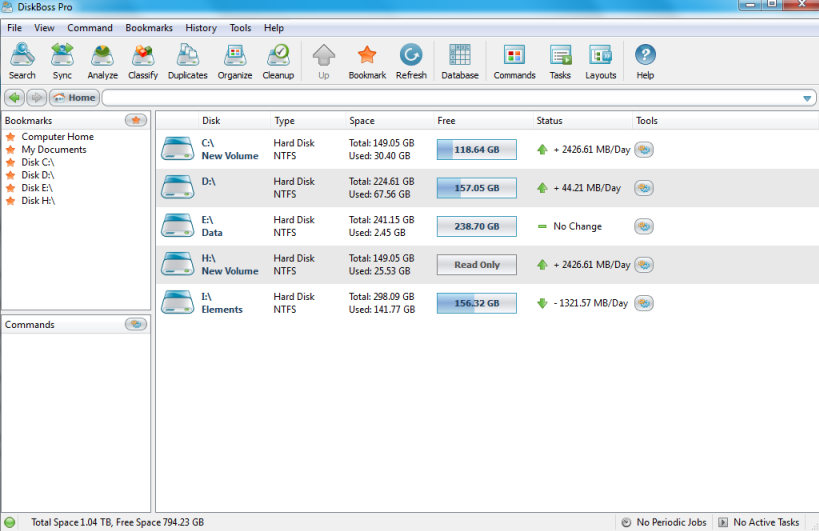Start the Duplicates finder
The image size is (819, 531).
pos(188,62)
